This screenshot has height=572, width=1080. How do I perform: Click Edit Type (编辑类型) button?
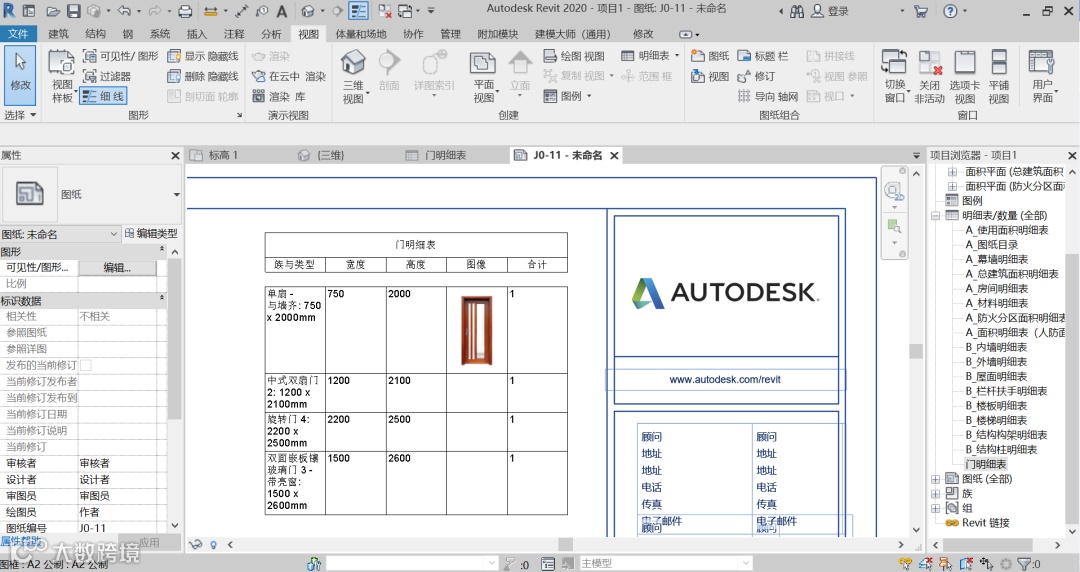click(x=151, y=234)
